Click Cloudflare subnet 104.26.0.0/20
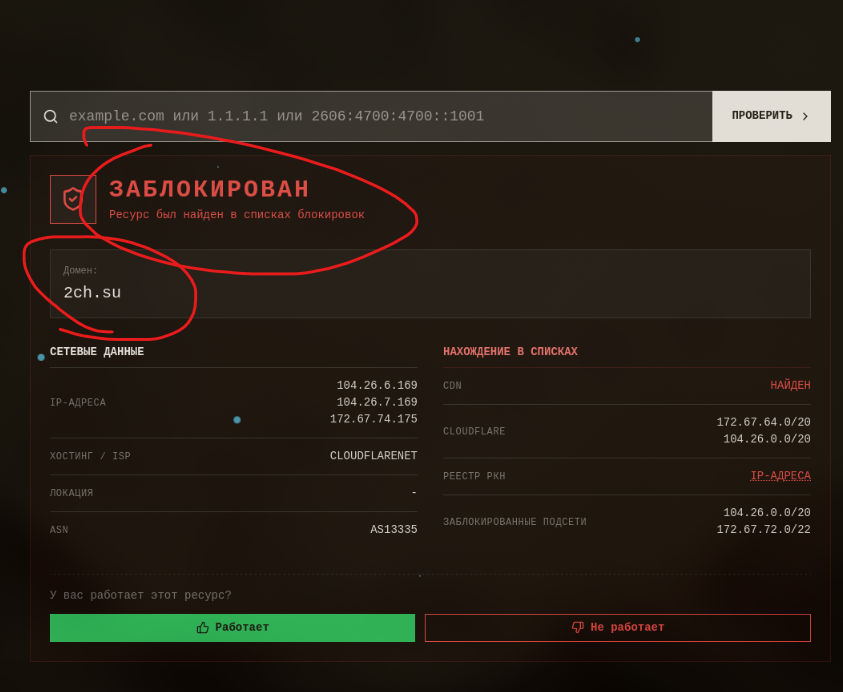This screenshot has height=692, width=843. pos(767,439)
